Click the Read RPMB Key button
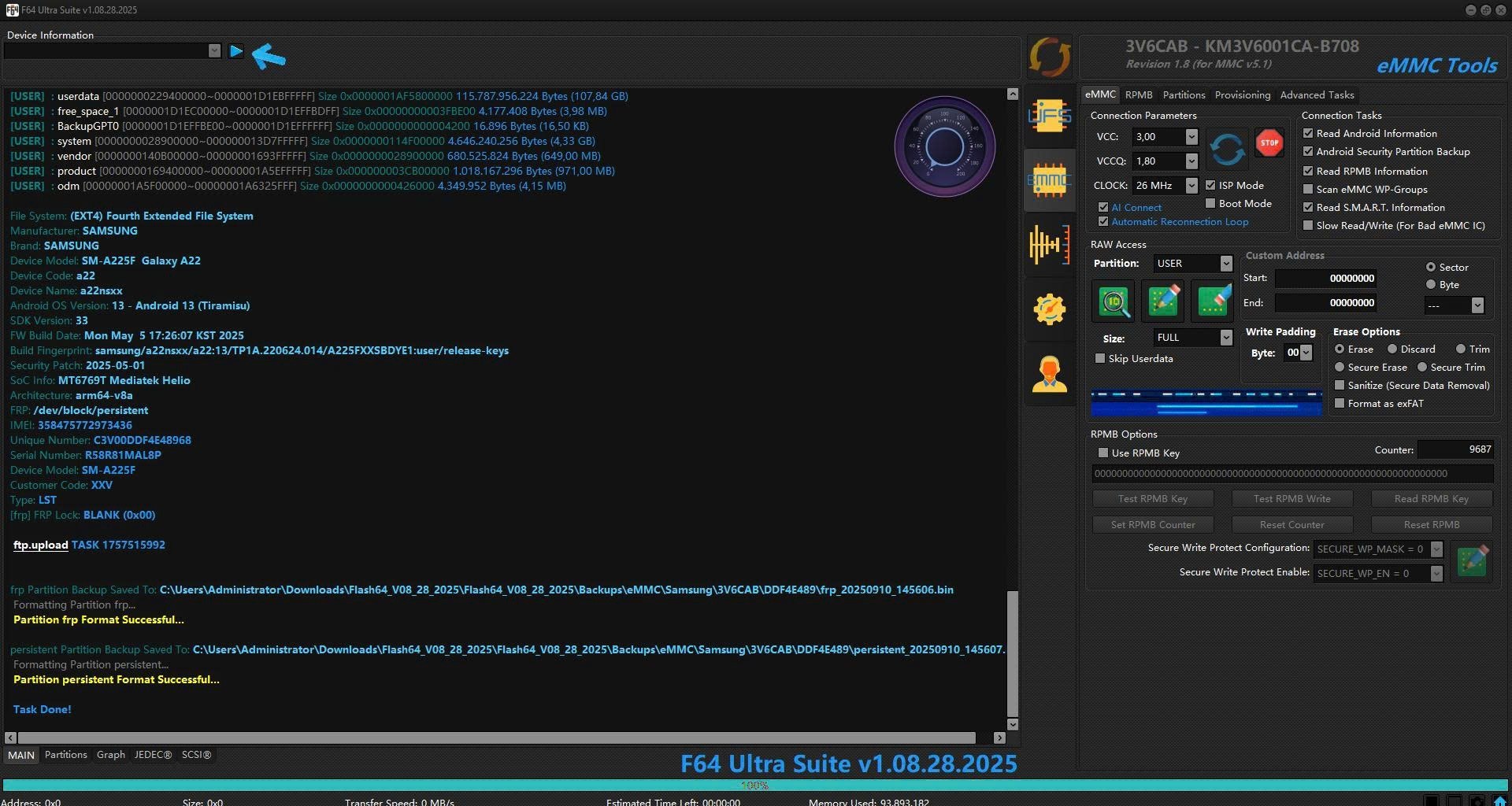 pyautogui.click(x=1432, y=499)
